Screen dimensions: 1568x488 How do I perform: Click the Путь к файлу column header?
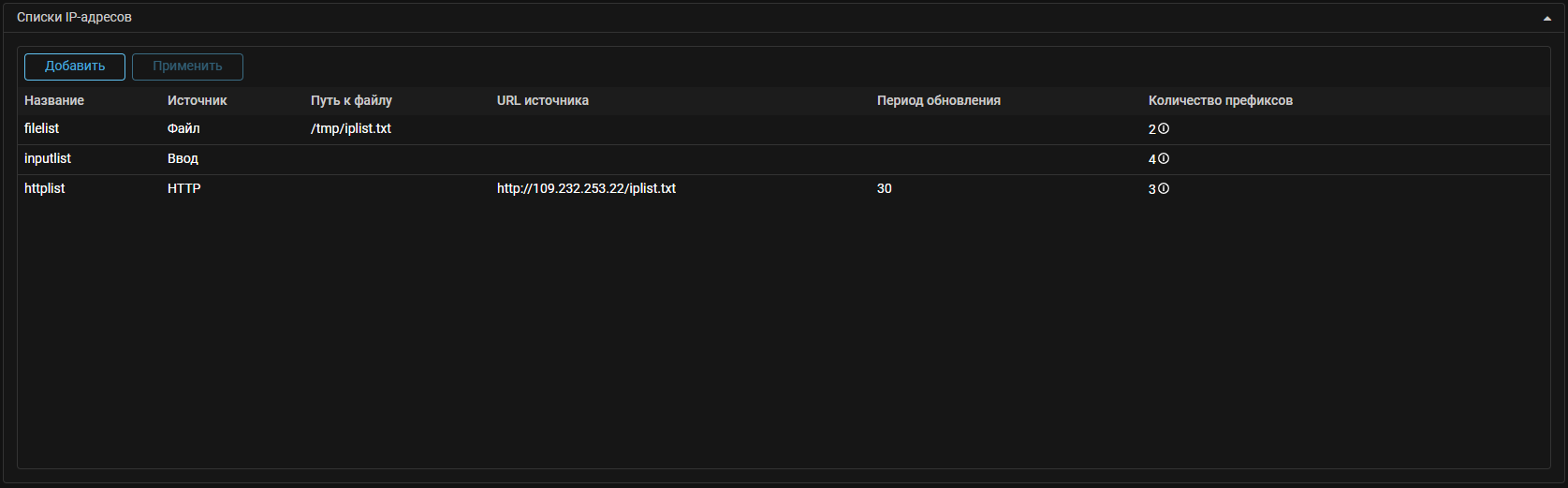point(351,100)
